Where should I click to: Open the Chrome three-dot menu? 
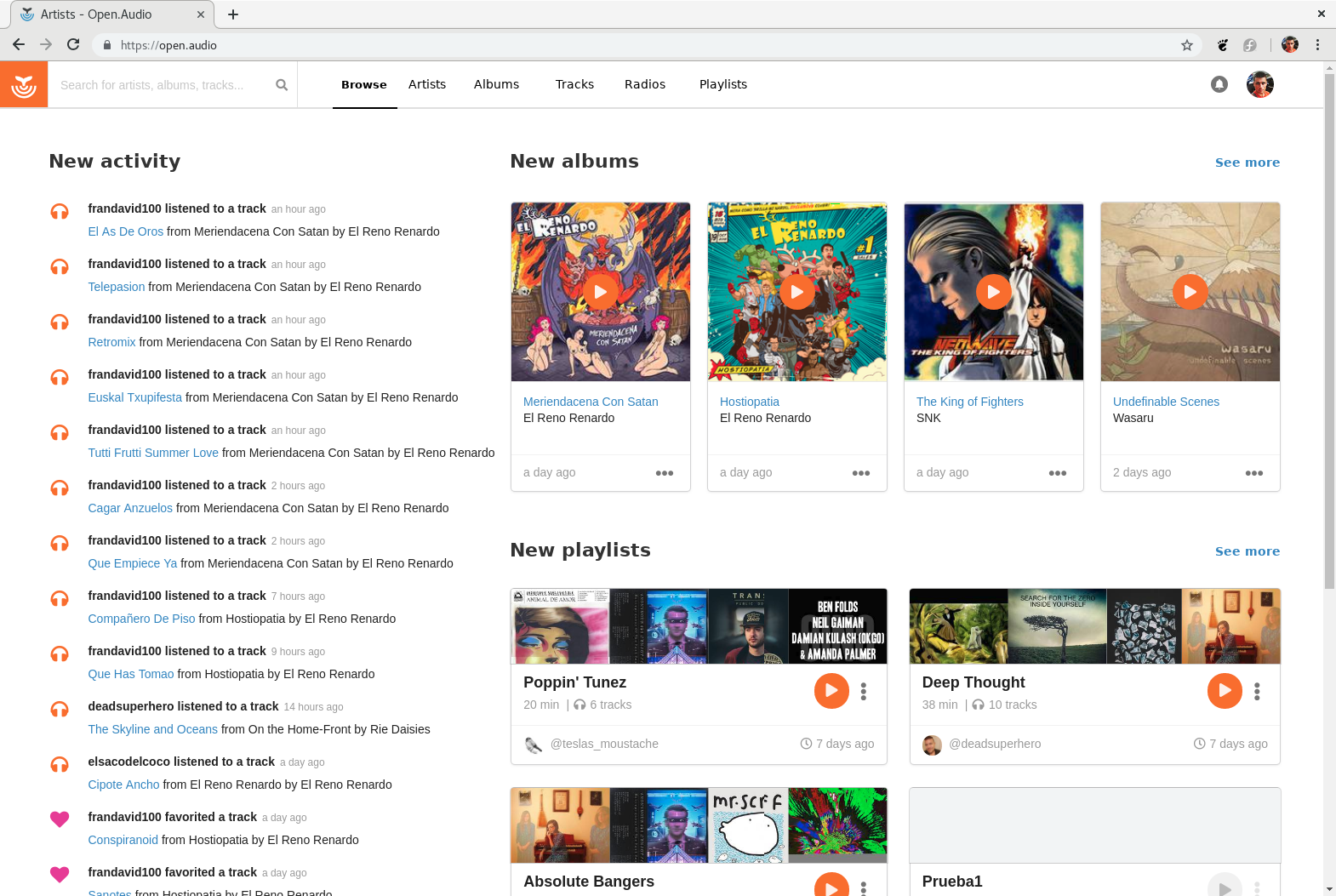click(1317, 45)
